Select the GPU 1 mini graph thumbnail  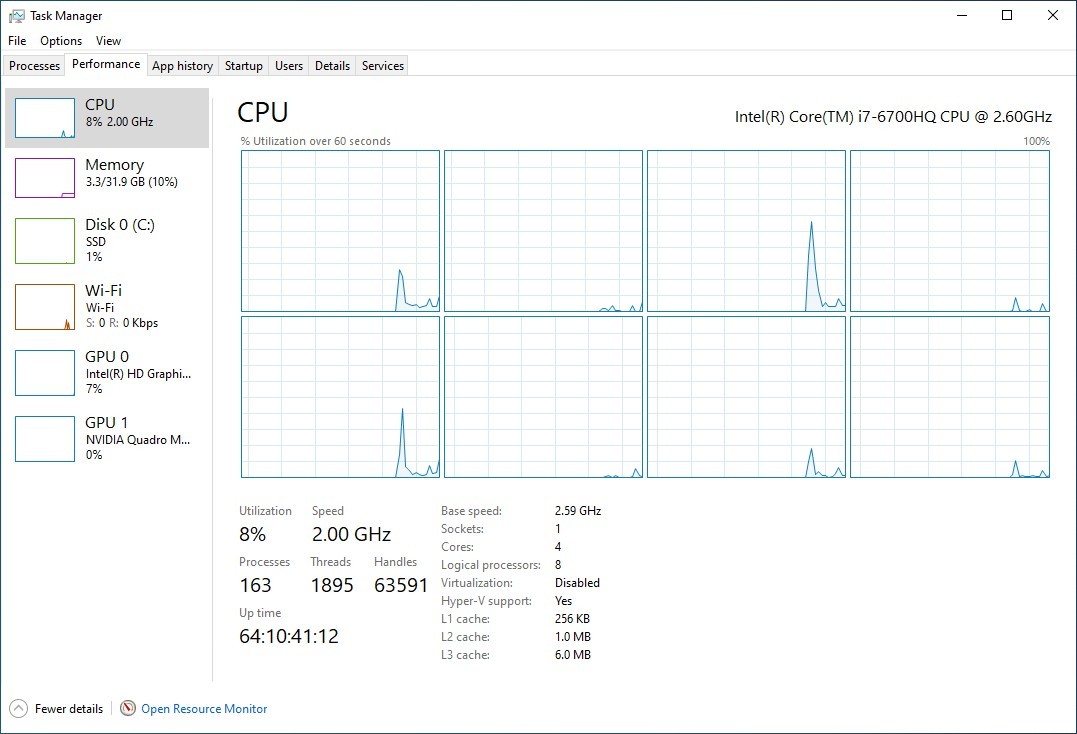[45, 439]
